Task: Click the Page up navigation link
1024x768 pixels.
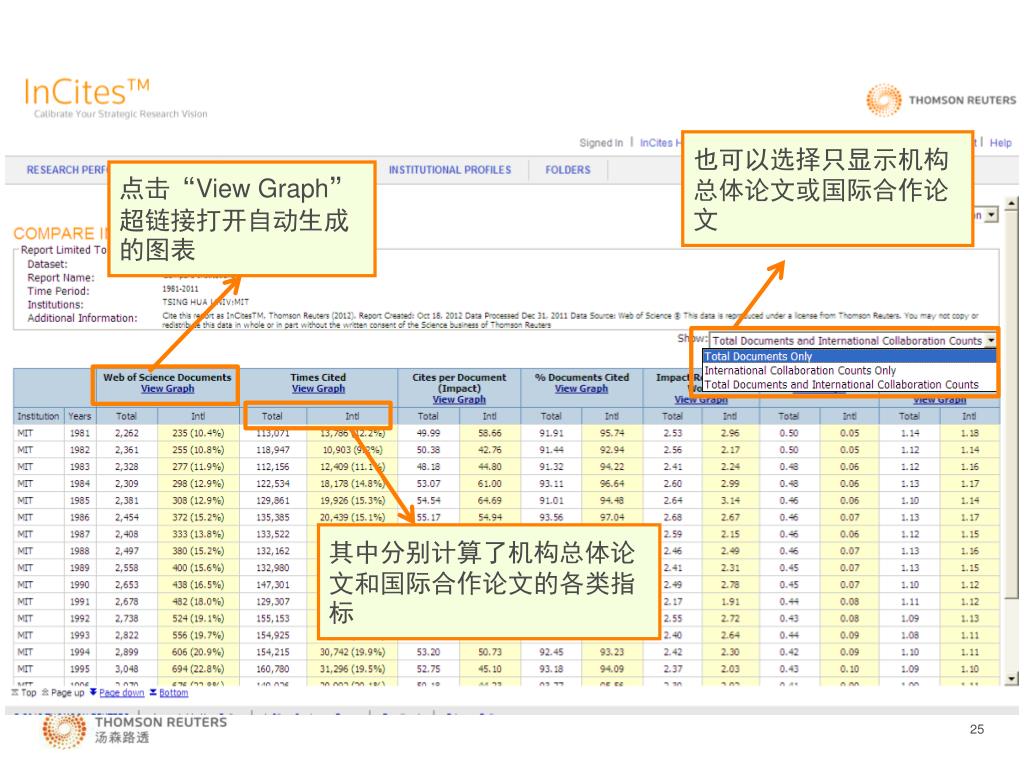Action: click(x=67, y=693)
